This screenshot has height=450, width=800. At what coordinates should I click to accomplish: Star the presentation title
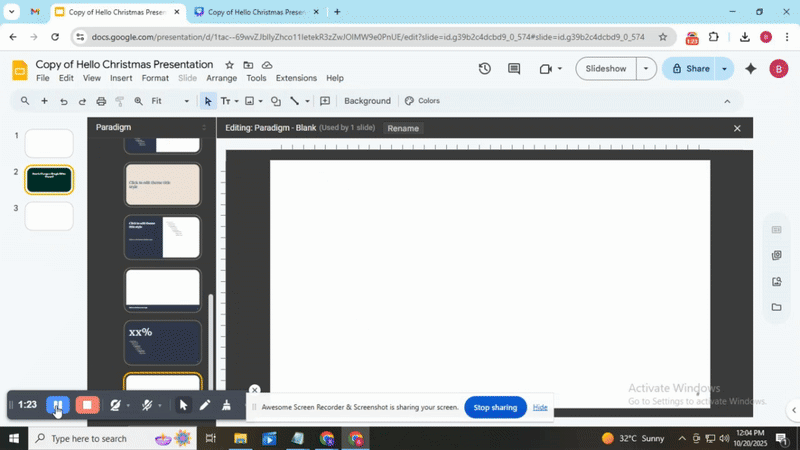(230, 64)
